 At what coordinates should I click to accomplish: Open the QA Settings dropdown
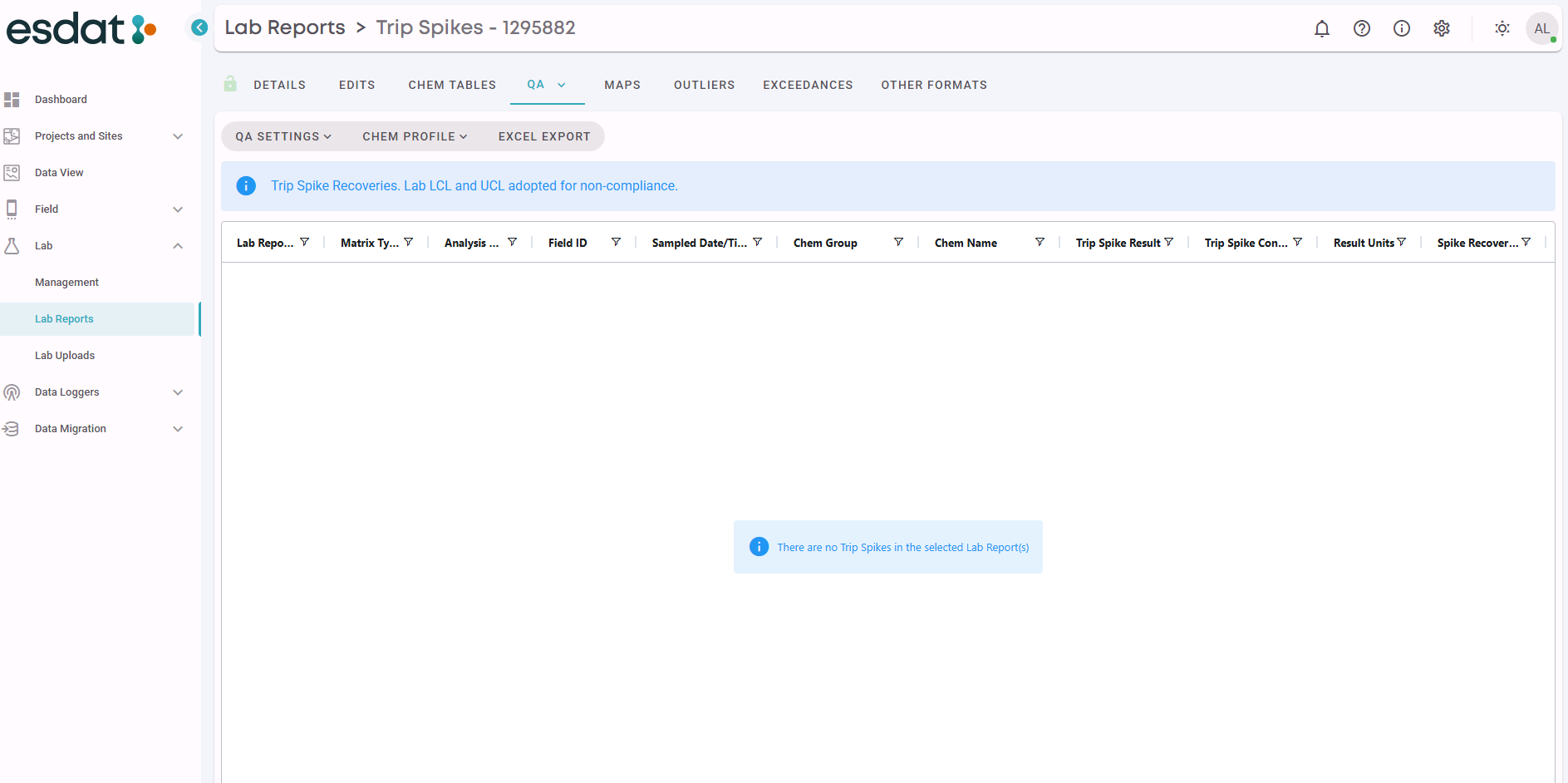(283, 136)
